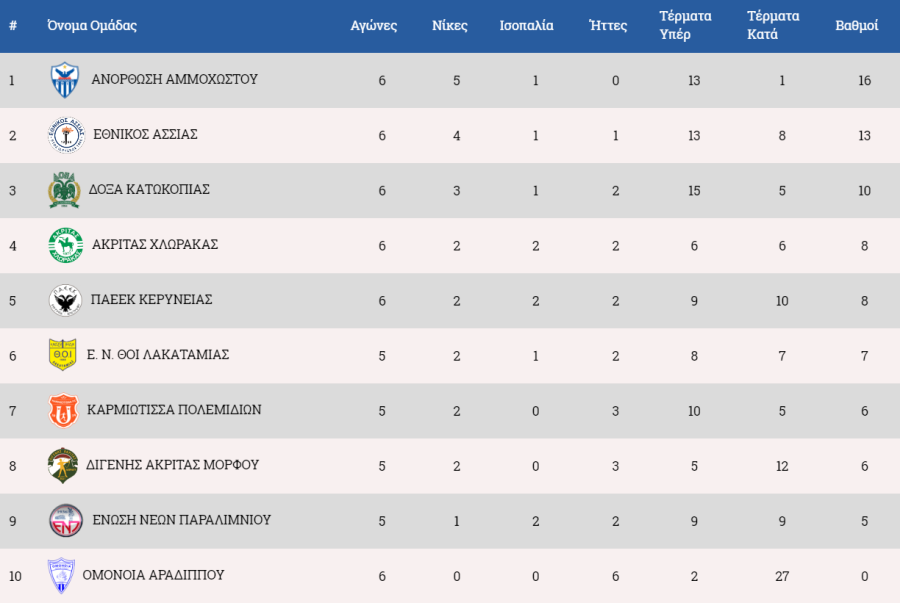Open team name ΕΘΝΙΚΟΣ ΑΣΣΙΑΣ
Image resolution: width=900 pixels, height=603 pixels.
[x=145, y=134]
